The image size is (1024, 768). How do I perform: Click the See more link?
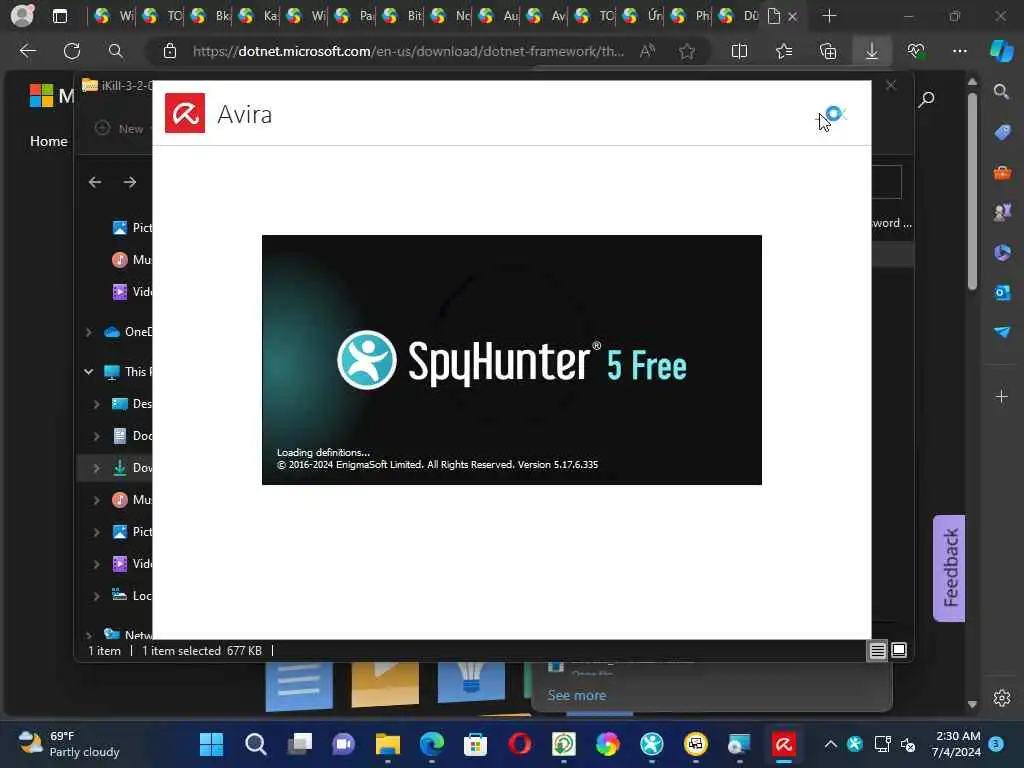(577, 696)
